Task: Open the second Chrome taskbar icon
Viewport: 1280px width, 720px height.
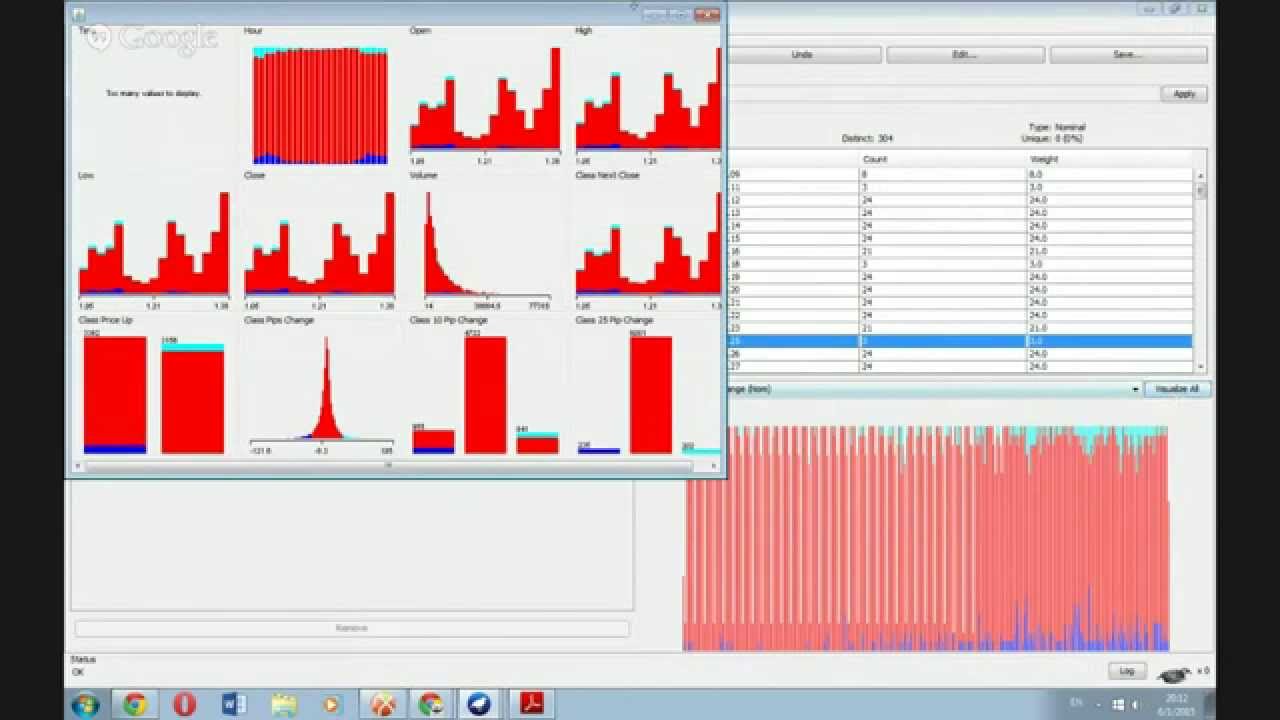Action: click(x=430, y=704)
